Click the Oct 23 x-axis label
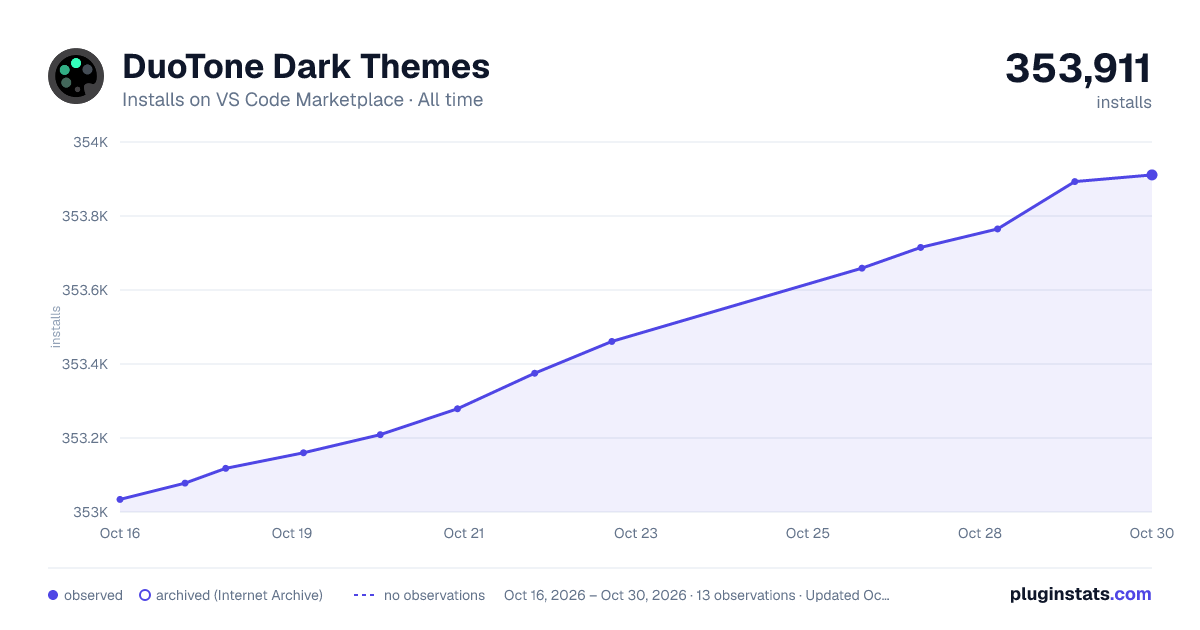The width and height of the screenshot is (1200, 630). pos(636,533)
